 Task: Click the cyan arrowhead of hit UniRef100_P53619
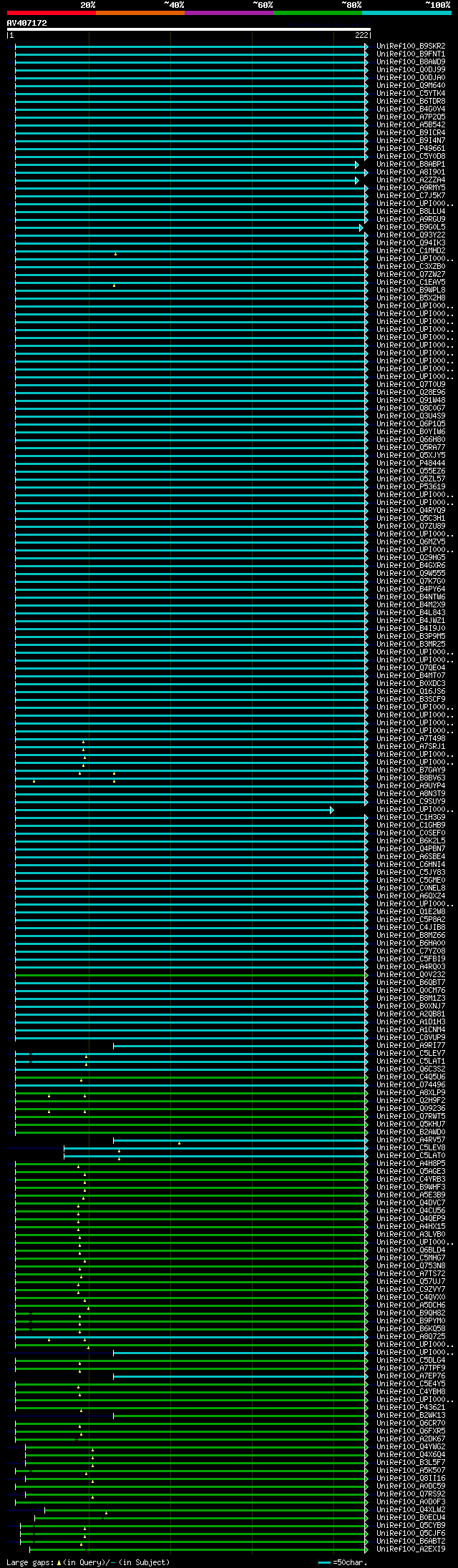click(x=366, y=487)
